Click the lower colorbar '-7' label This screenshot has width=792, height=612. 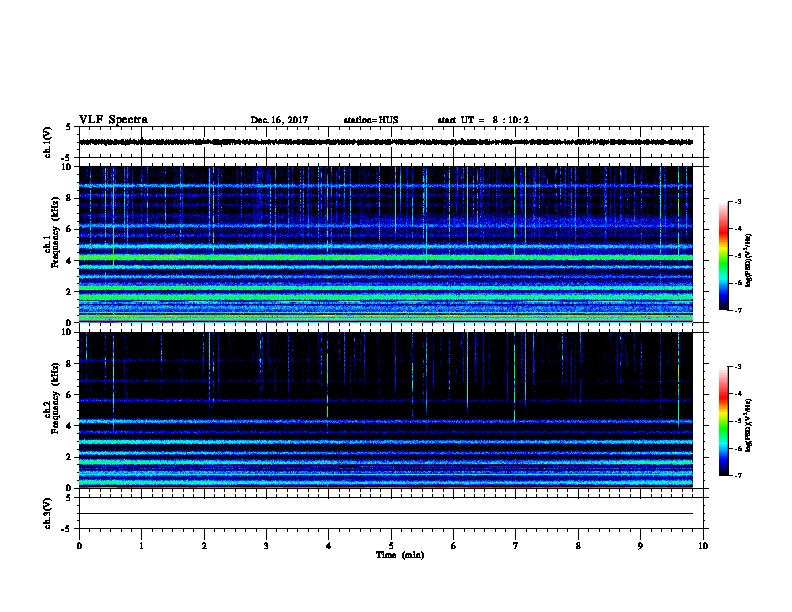click(x=737, y=475)
